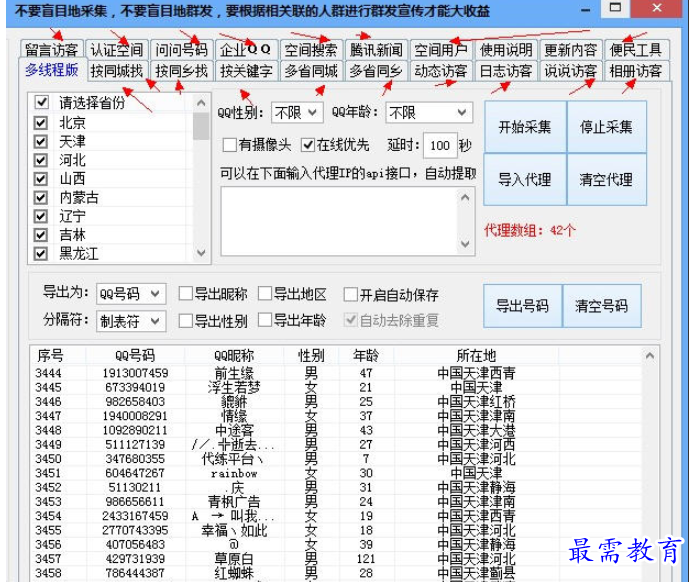Open the 分隔符 制表符 dropdown
The width and height of the screenshot is (690, 582).
tap(131, 321)
